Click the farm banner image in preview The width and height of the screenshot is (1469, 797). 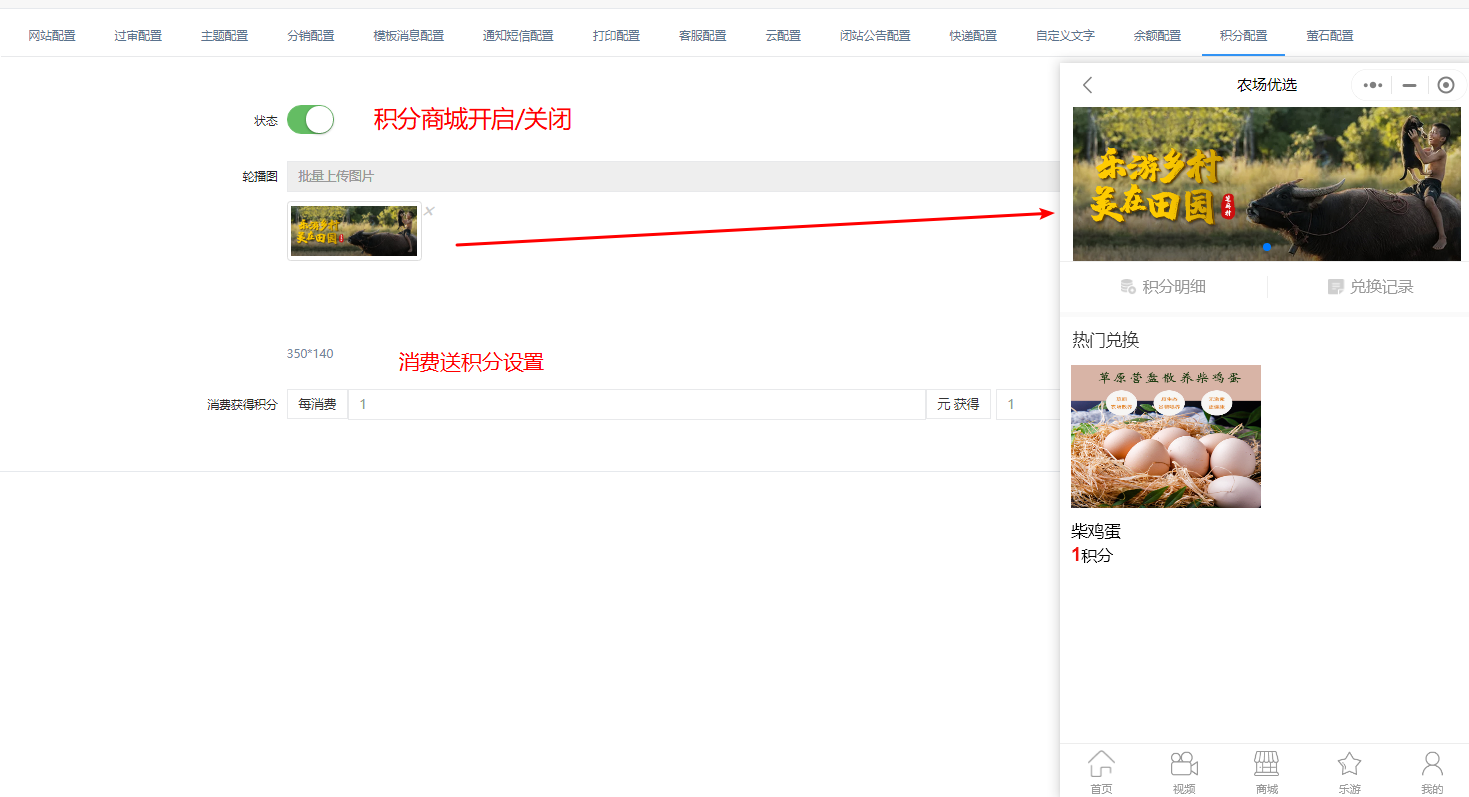point(1266,184)
